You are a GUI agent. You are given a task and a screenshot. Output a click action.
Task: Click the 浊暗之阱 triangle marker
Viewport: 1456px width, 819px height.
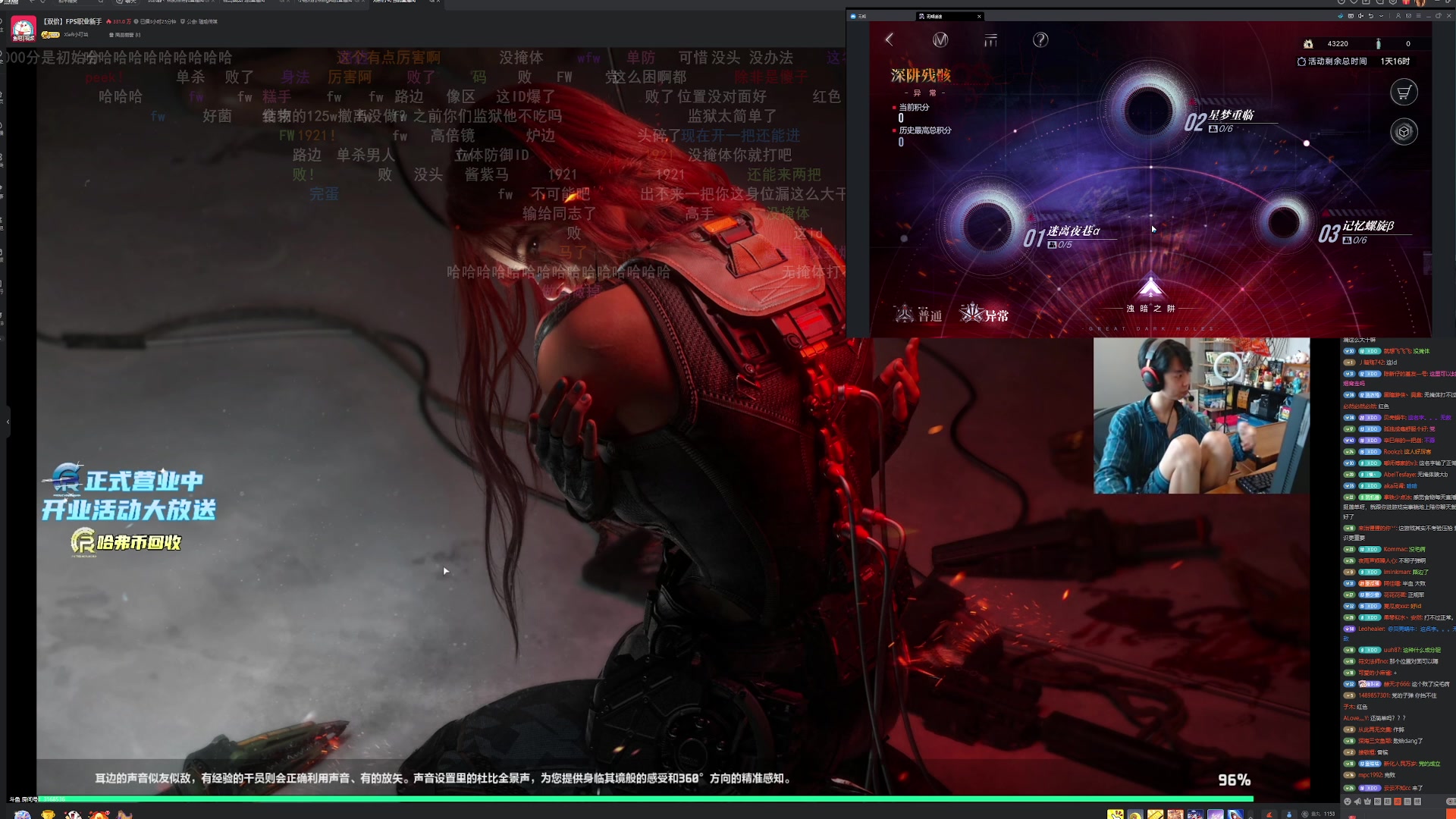[1150, 288]
